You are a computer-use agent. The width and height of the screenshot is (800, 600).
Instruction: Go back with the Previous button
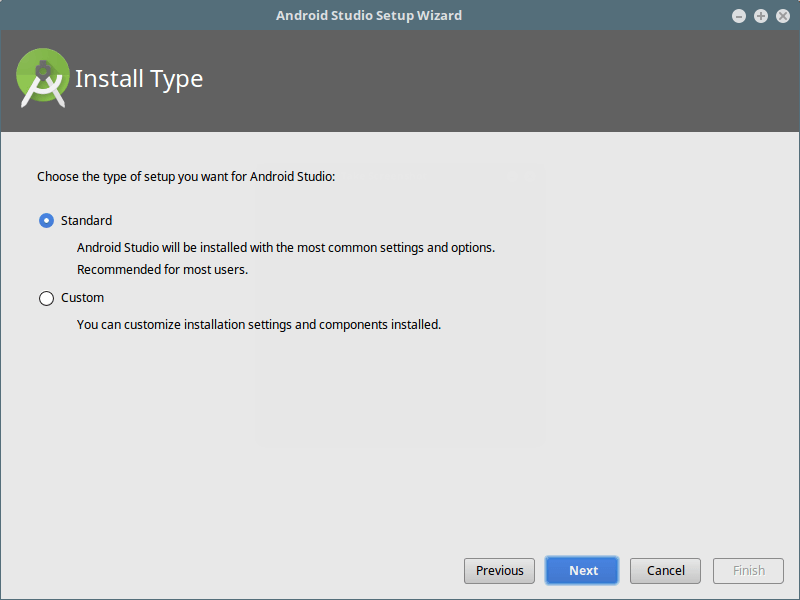click(x=499, y=571)
